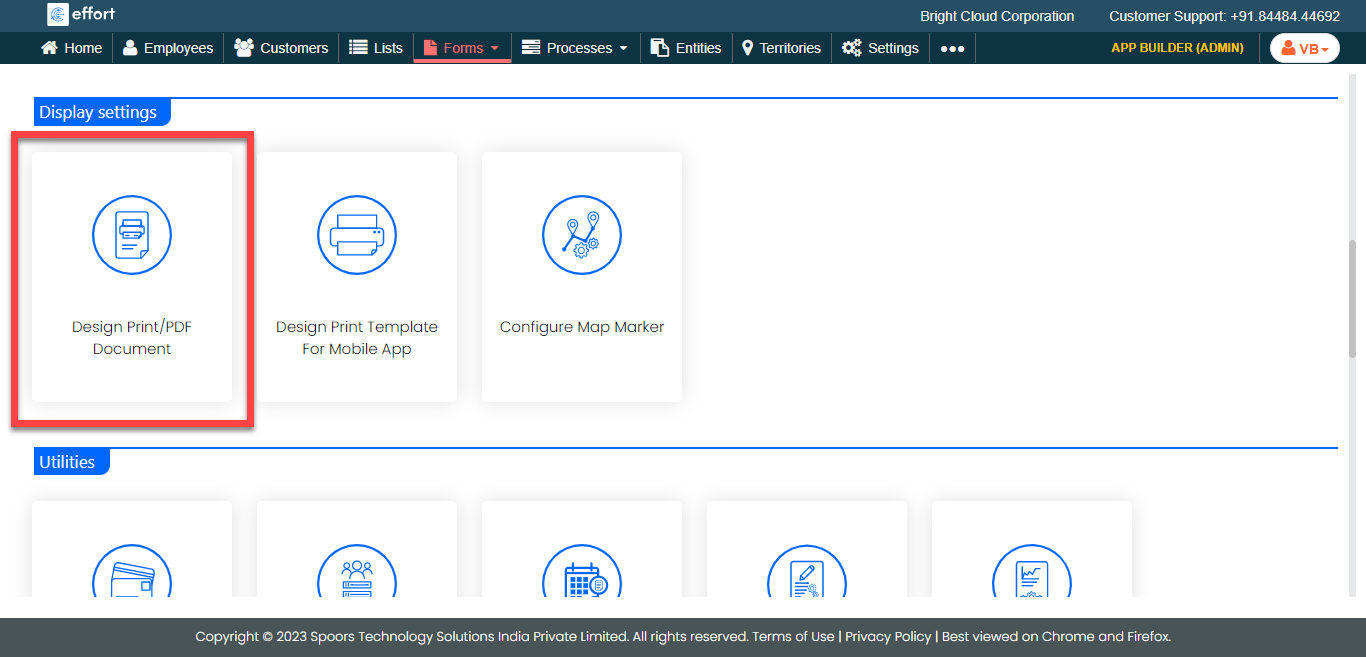Click the document with pencil icon under Utilities

(807, 575)
